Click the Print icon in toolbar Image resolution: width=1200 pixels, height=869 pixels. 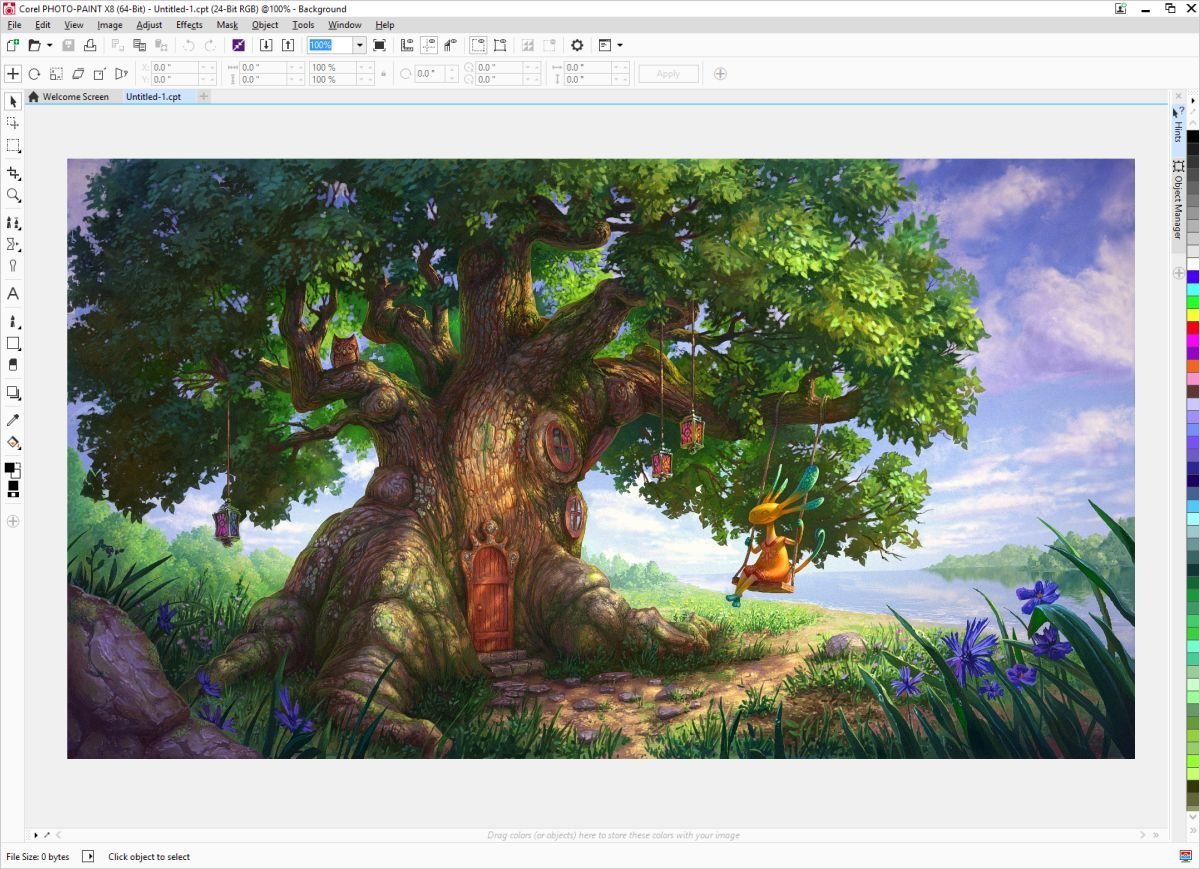click(x=90, y=45)
